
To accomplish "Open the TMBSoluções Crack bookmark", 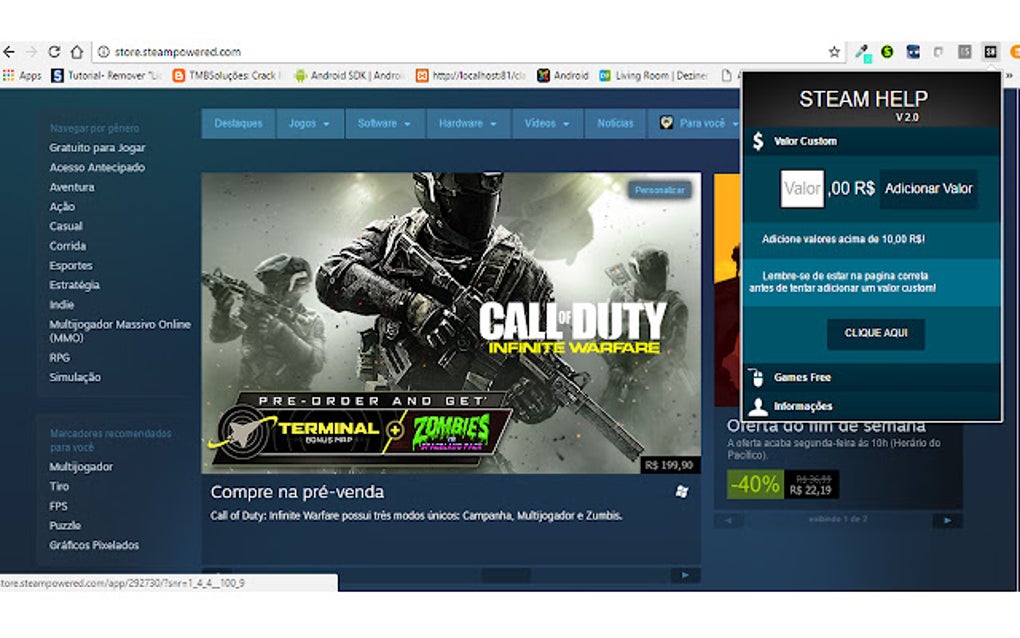I will pos(225,75).
